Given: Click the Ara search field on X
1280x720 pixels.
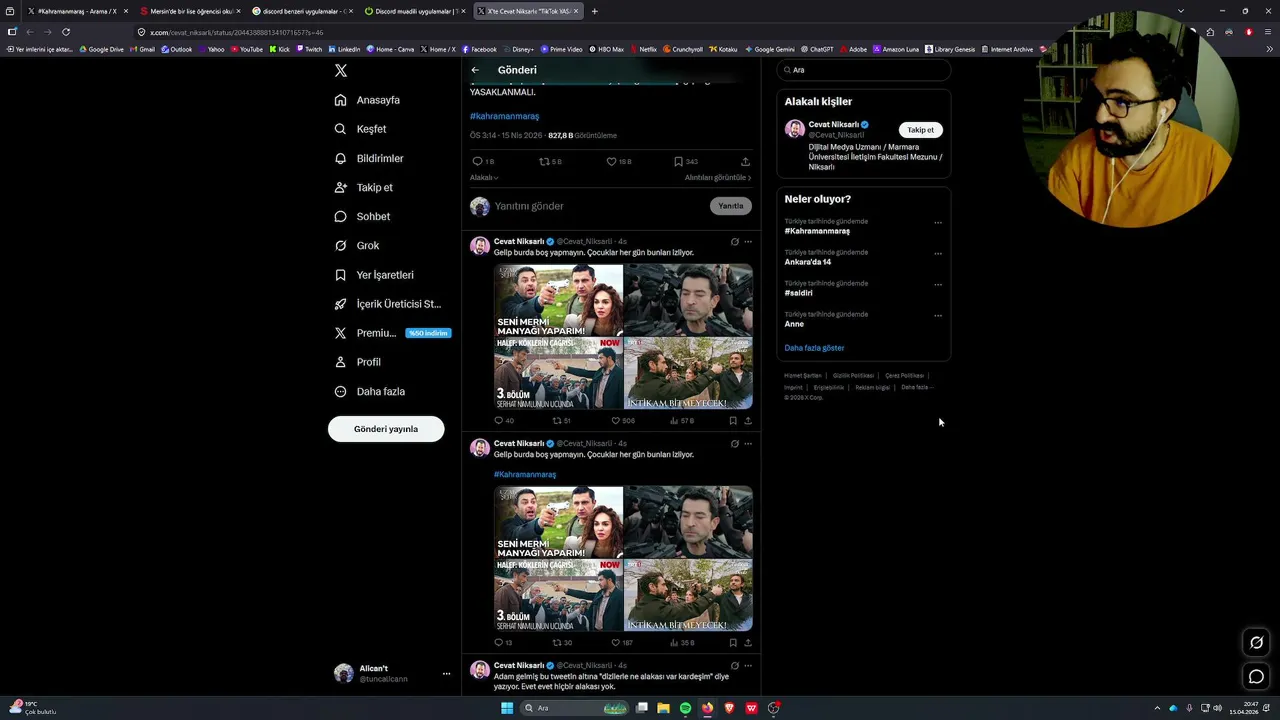Looking at the screenshot, I should (x=864, y=70).
